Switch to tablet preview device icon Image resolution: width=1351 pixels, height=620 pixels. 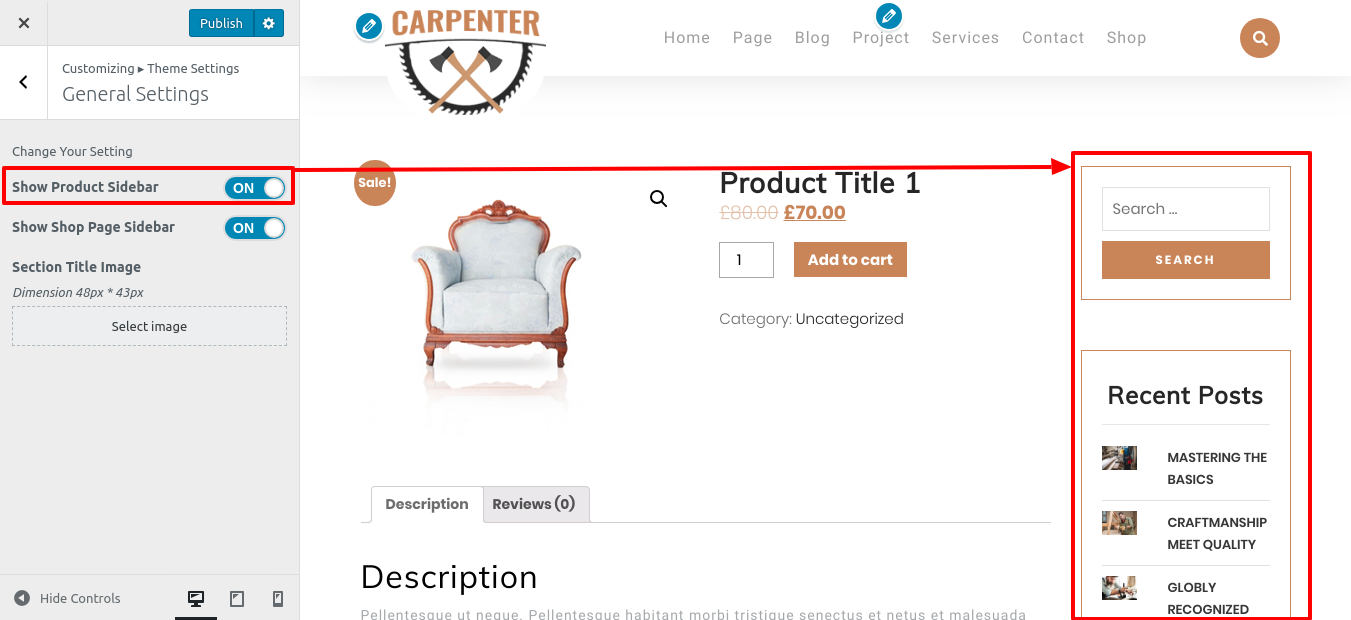point(237,598)
